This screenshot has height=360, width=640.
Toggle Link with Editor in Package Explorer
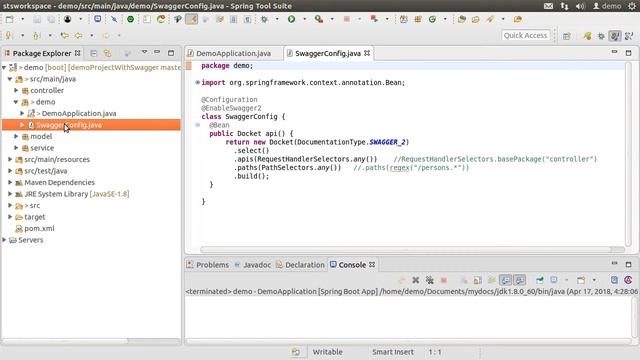pyautogui.click(x=107, y=53)
